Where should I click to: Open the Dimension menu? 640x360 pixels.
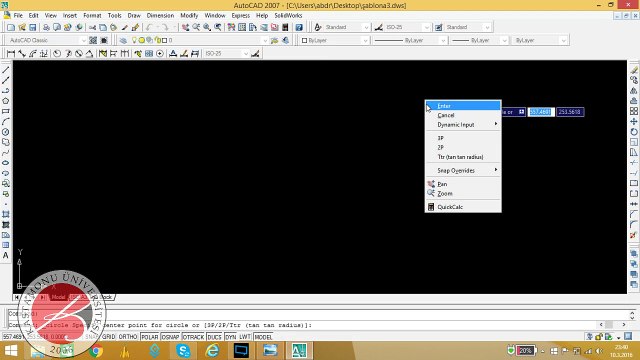pyautogui.click(x=160, y=16)
